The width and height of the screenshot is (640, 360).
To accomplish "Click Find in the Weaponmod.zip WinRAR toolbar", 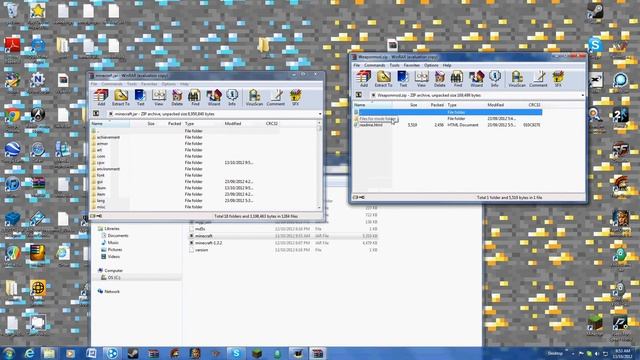I will [x=458, y=79].
